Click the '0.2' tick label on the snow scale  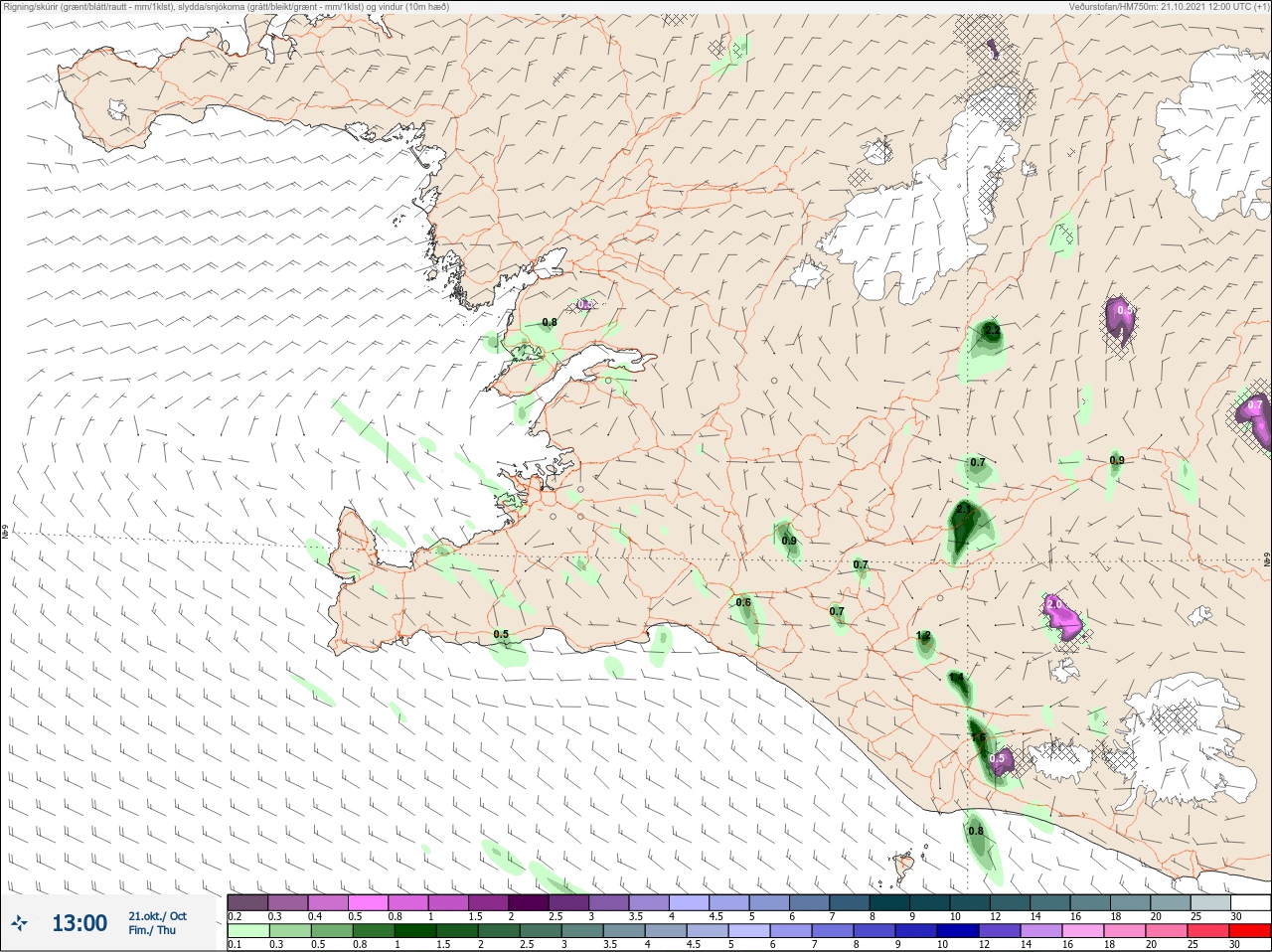pos(235,915)
